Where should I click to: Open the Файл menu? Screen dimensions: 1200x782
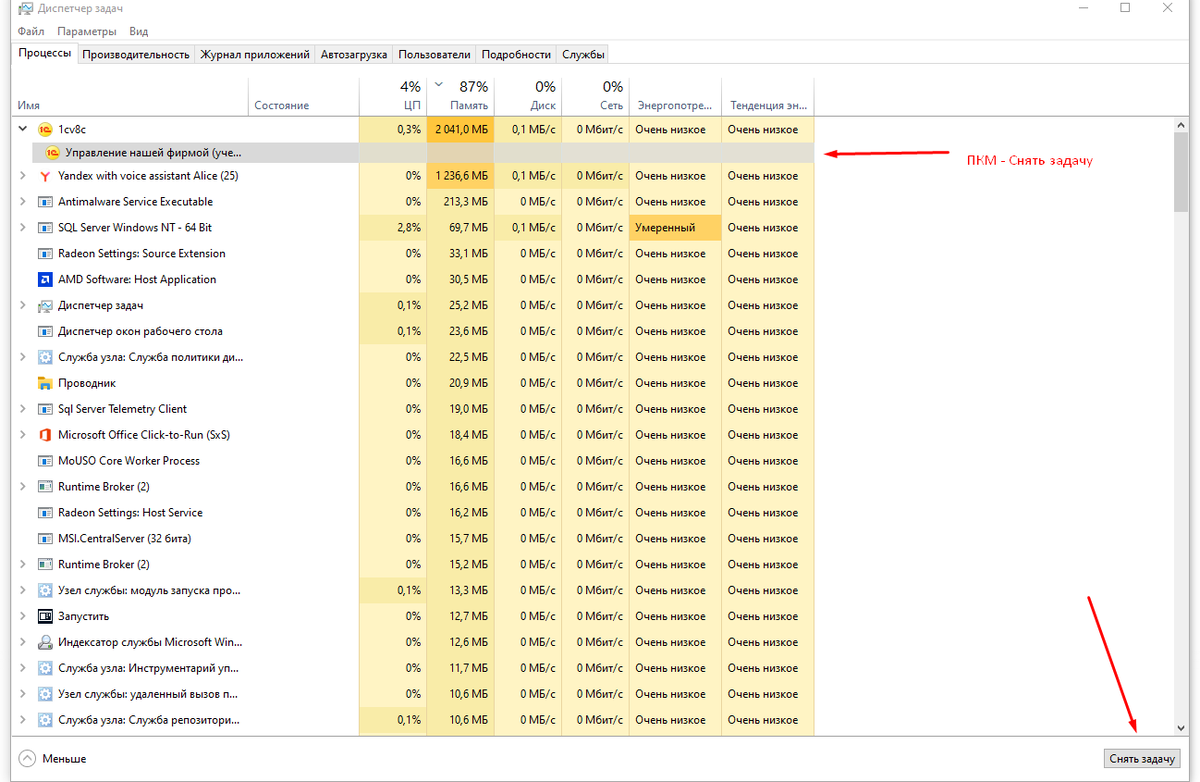coord(31,31)
